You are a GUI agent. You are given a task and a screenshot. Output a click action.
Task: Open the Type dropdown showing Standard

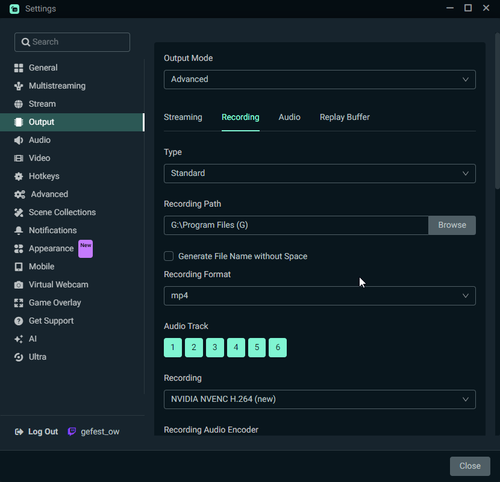tap(320, 173)
